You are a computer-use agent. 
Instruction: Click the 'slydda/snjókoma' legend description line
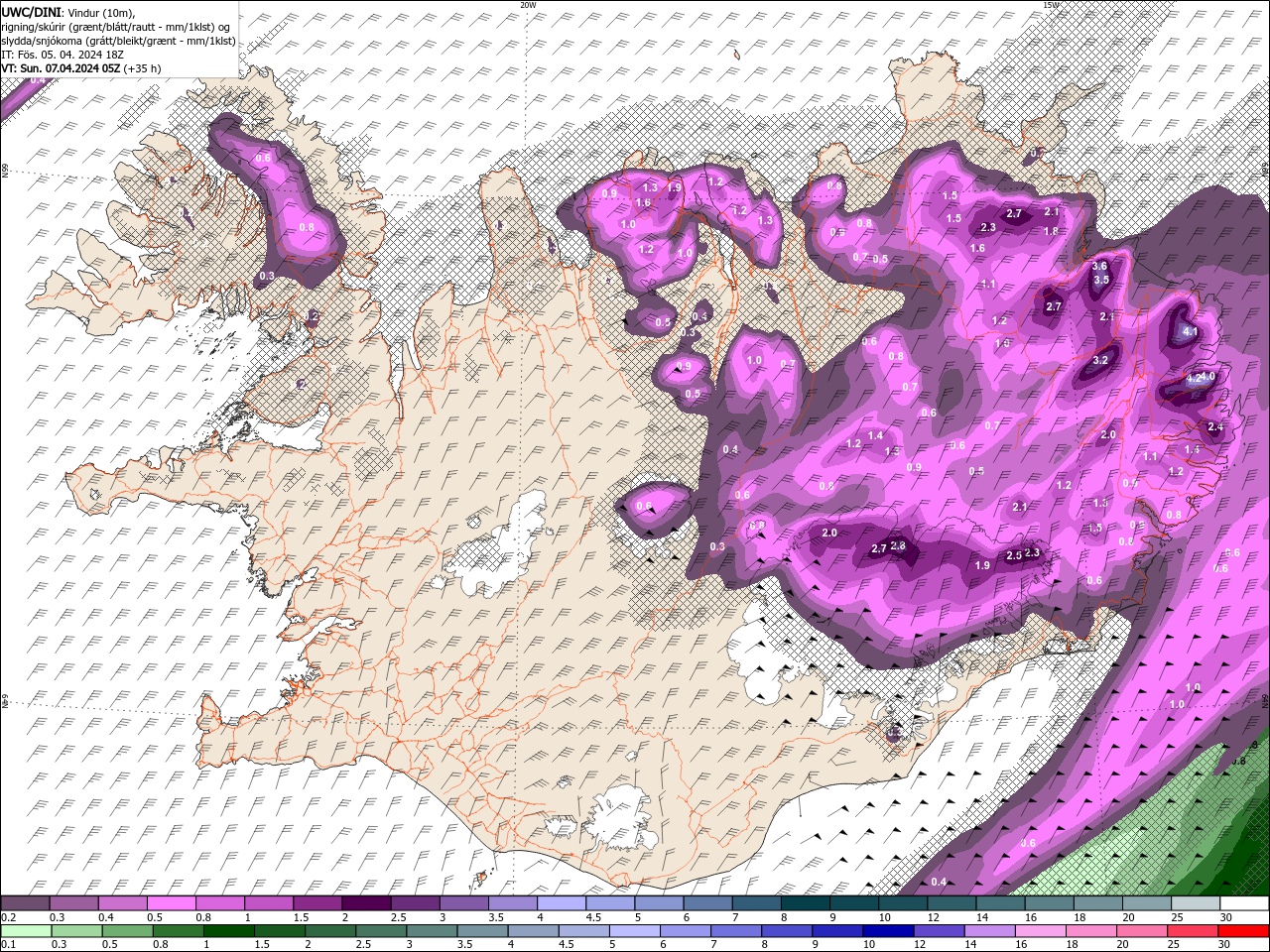click(118, 41)
